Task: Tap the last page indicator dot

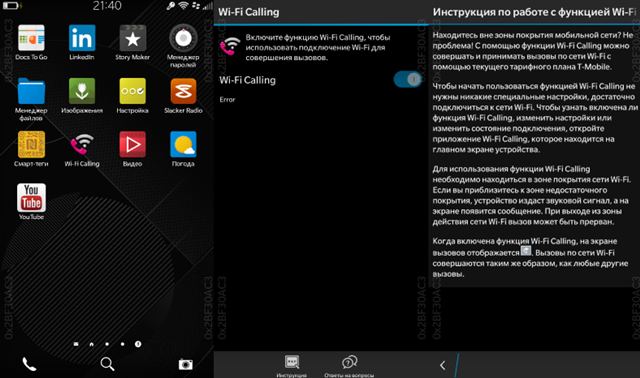Action: [138, 344]
